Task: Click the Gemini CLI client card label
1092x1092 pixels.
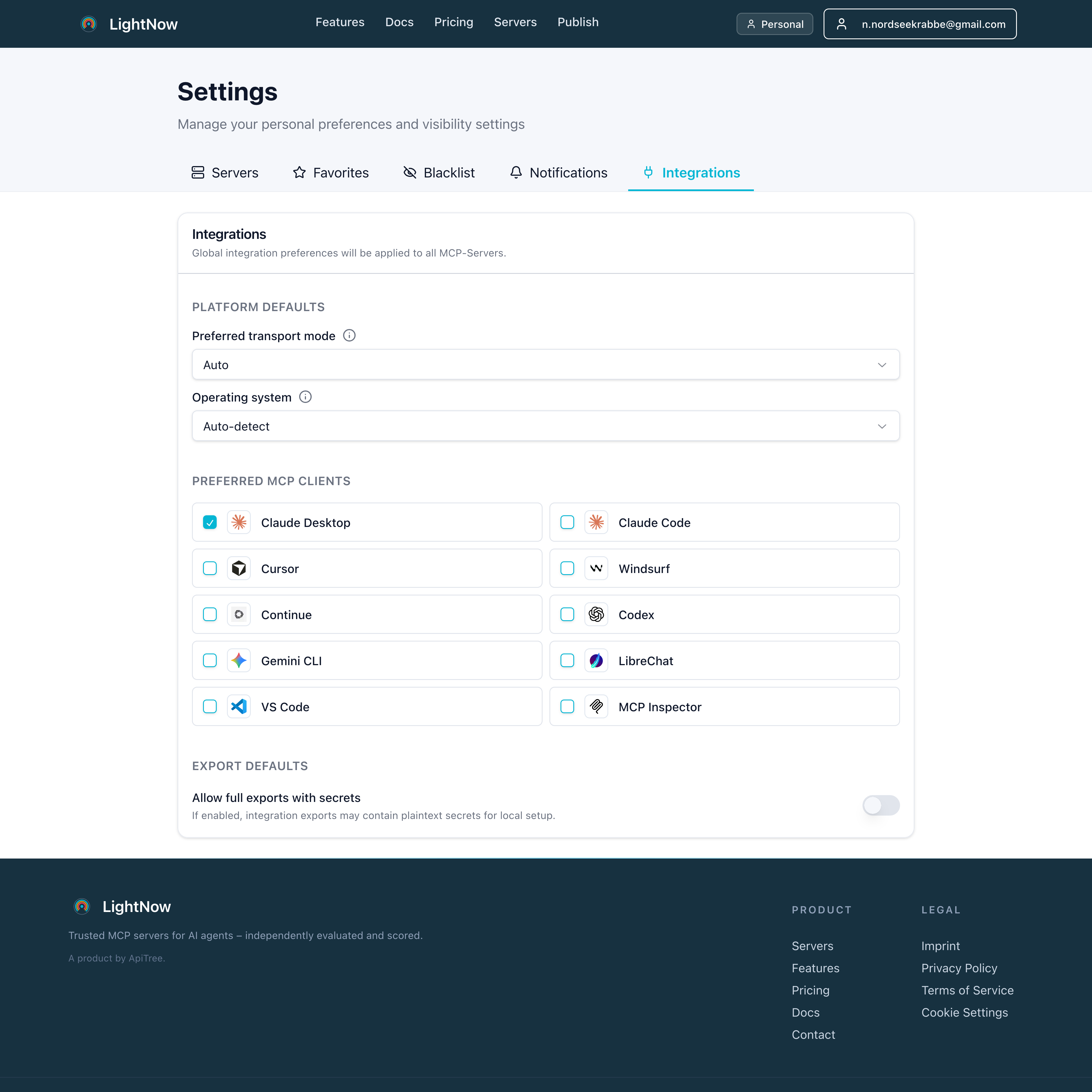Action: [292, 661]
